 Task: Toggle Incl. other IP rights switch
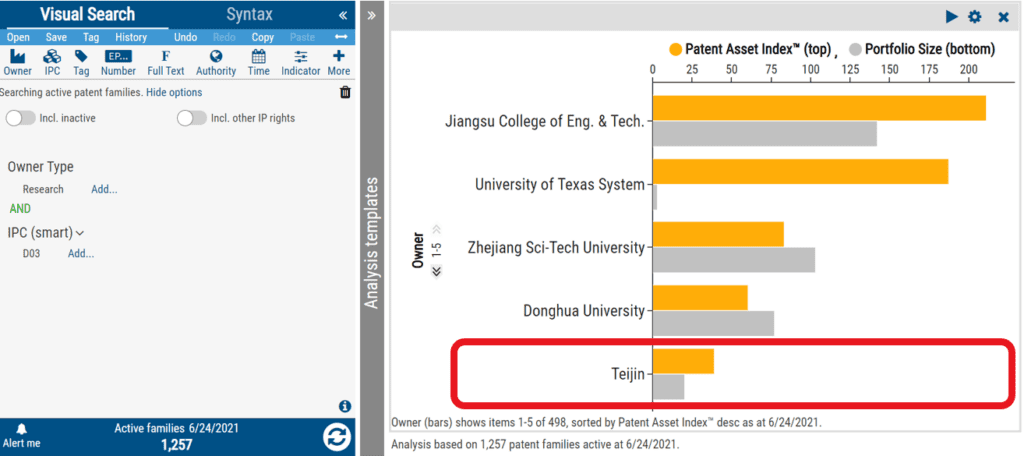tap(192, 118)
